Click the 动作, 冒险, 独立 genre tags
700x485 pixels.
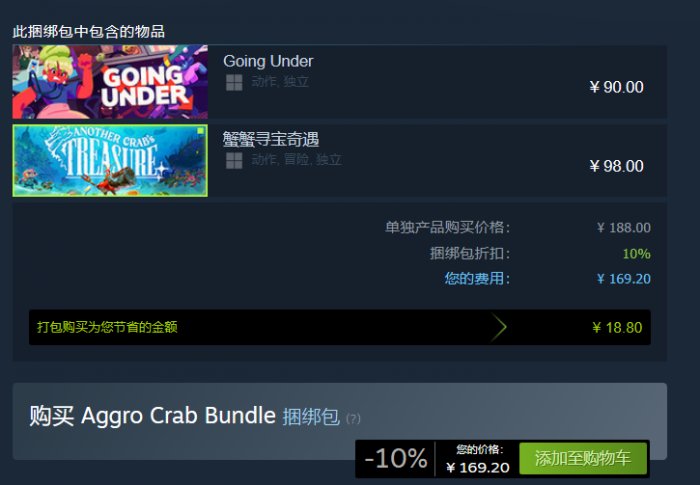(x=297, y=159)
